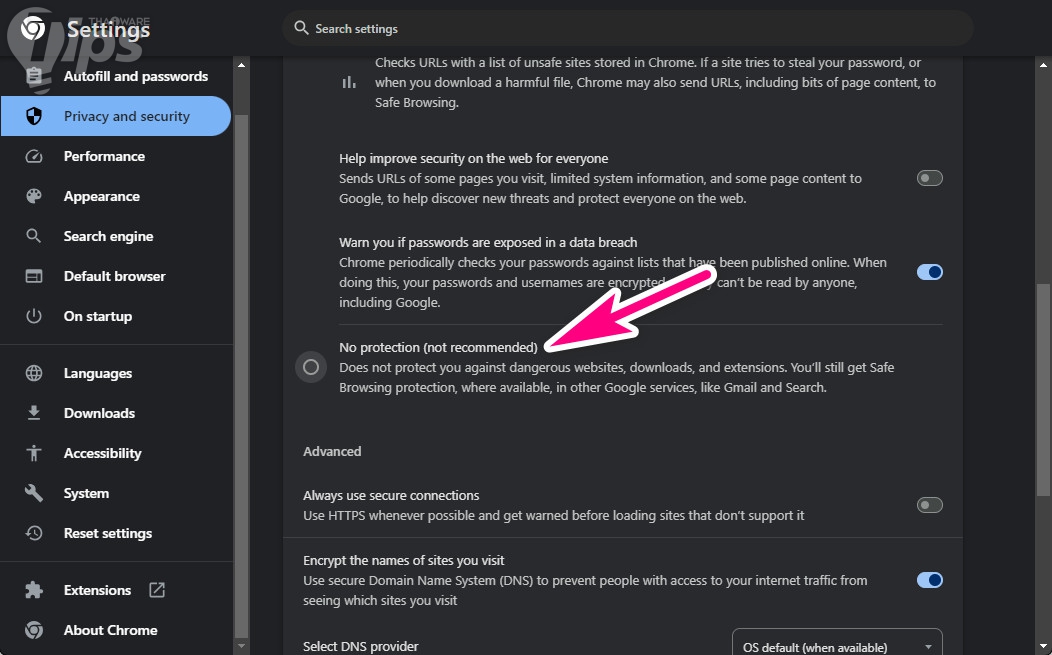Image resolution: width=1052 pixels, height=655 pixels.
Task: Click the external link icon beside Extensions
Action: pos(156,590)
